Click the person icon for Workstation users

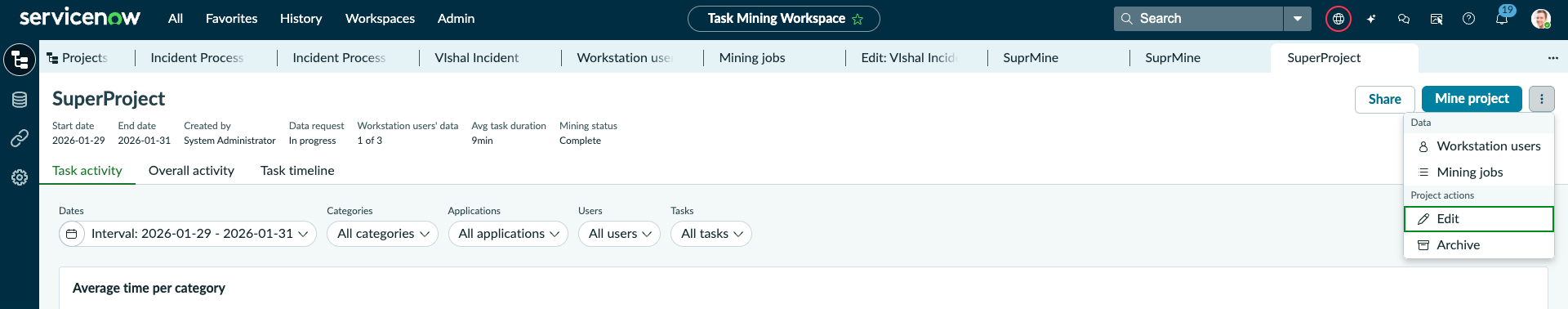pyautogui.click(x=1423, y=146)
